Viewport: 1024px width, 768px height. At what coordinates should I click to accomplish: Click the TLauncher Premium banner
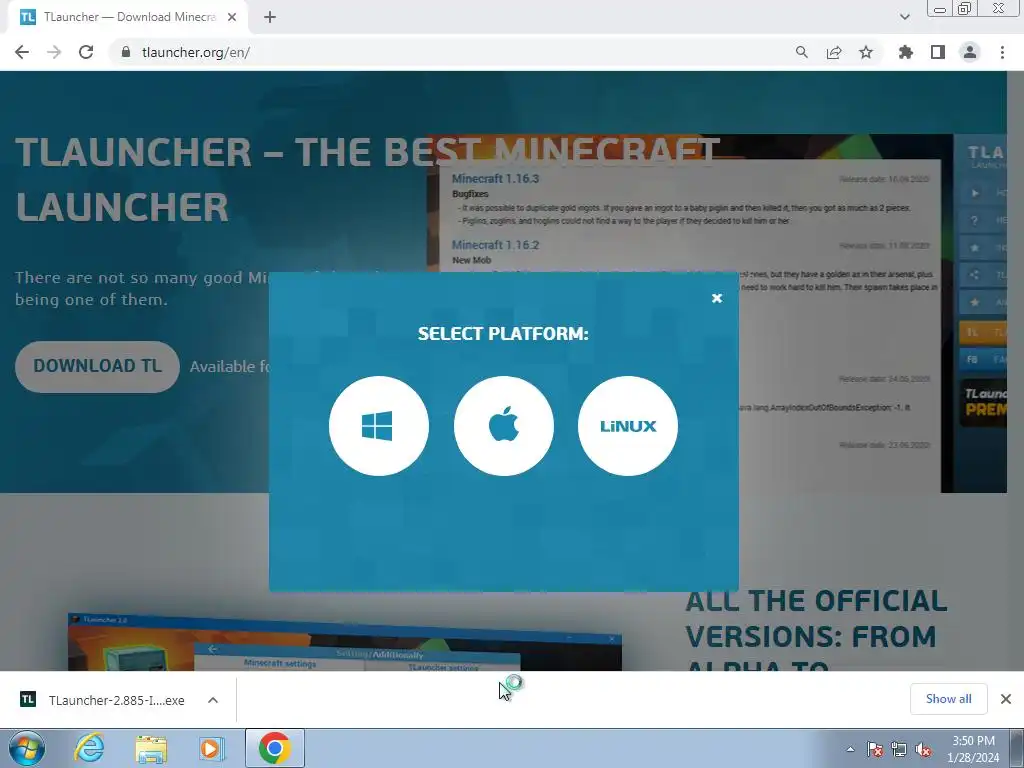point(983,403)
